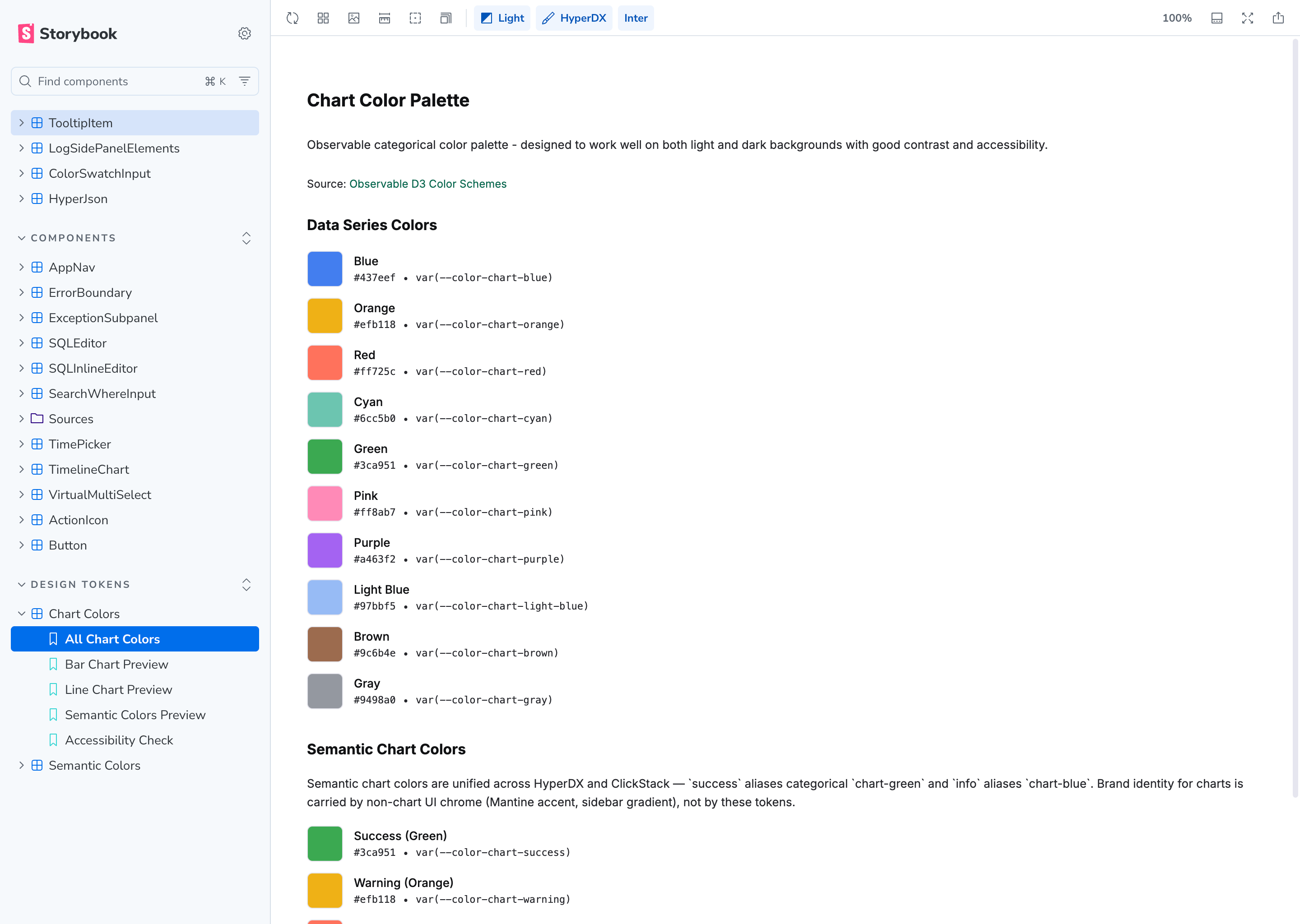1300x924 pixels.
Task: Expand the HyperJson component
Action: [22, 199]
